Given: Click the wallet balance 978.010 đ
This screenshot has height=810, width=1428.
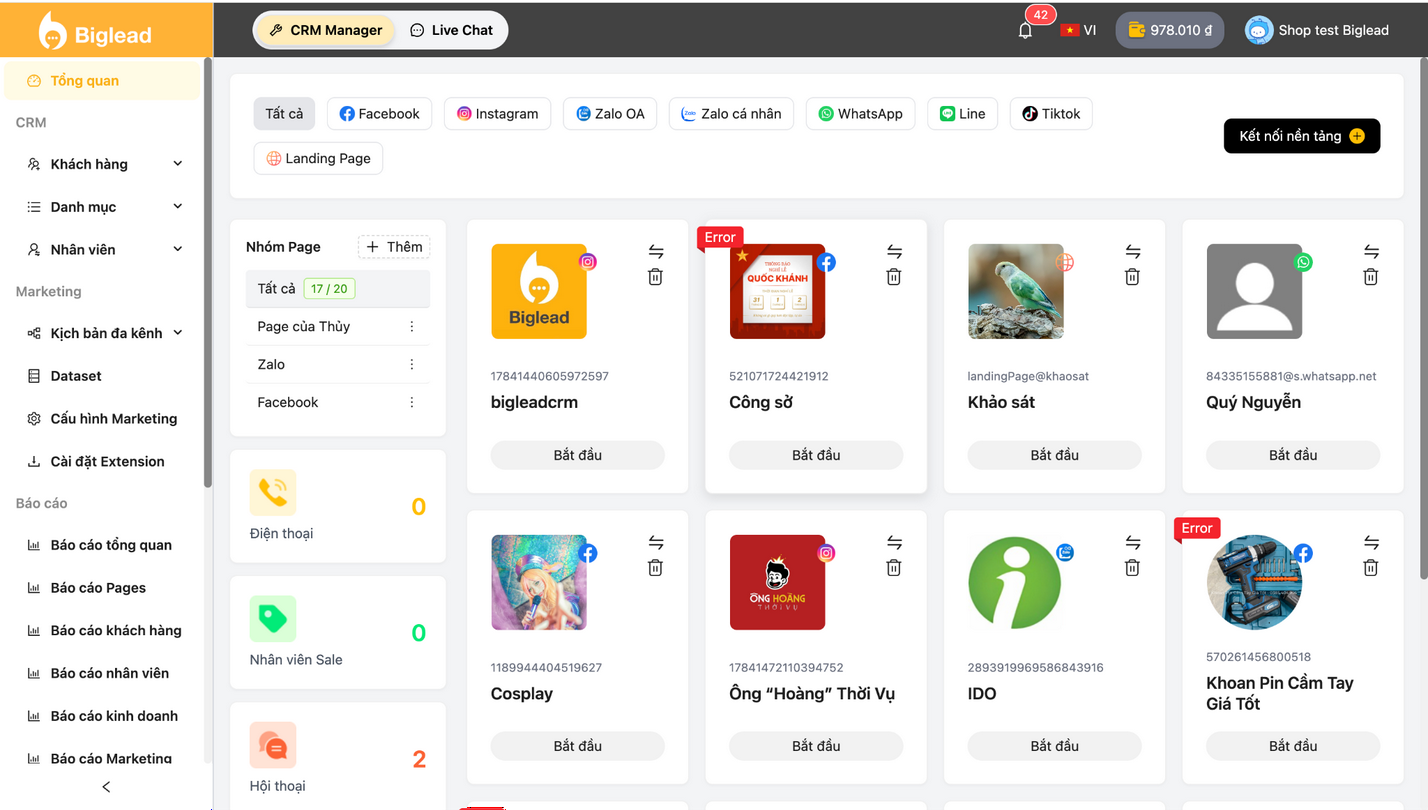Looking at the screenshot, I should [x=1168, y=30].
